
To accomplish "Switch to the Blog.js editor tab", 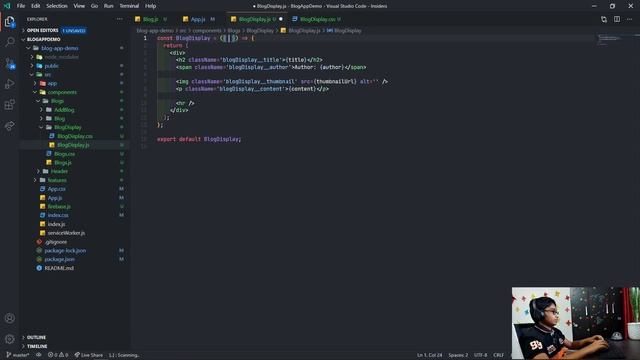I will pos(151,19).
